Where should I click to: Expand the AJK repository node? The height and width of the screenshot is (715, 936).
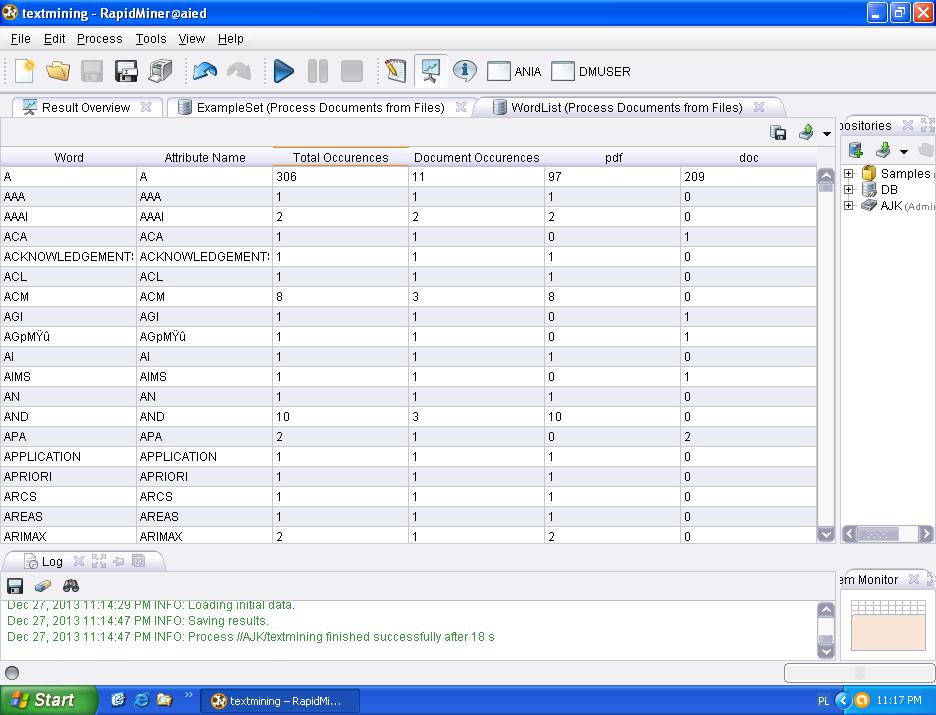(849, 205)
